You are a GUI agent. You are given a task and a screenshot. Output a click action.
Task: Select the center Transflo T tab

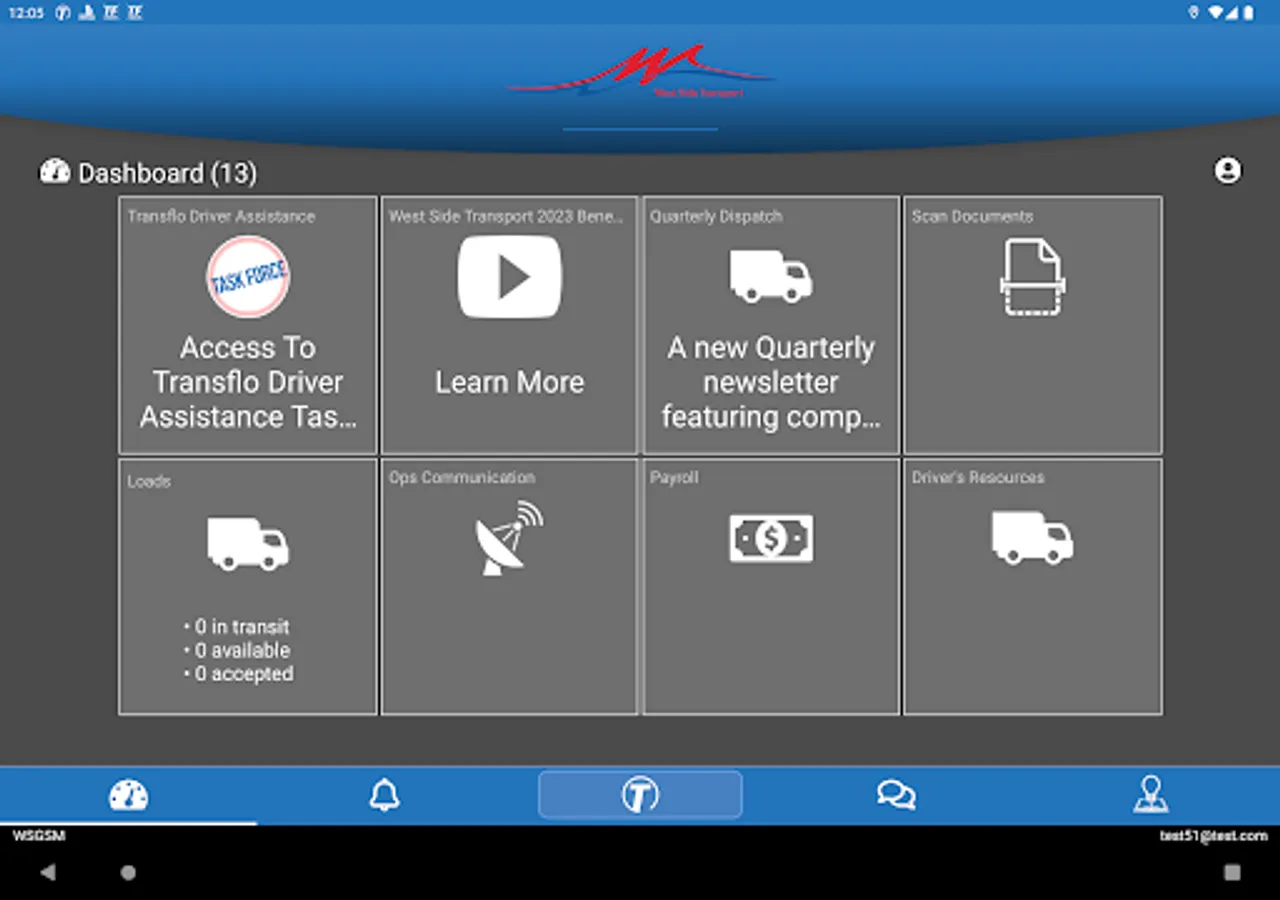coord(640,795)
